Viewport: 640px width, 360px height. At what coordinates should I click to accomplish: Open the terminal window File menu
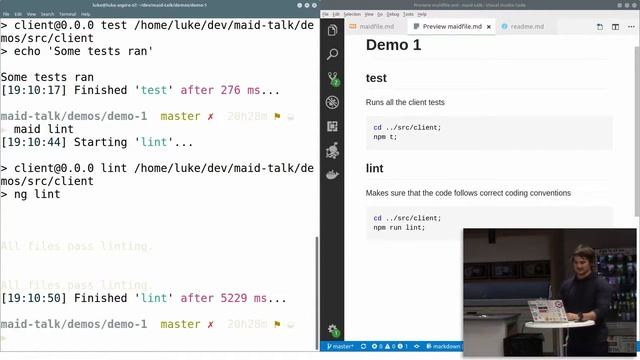[6, 14]
